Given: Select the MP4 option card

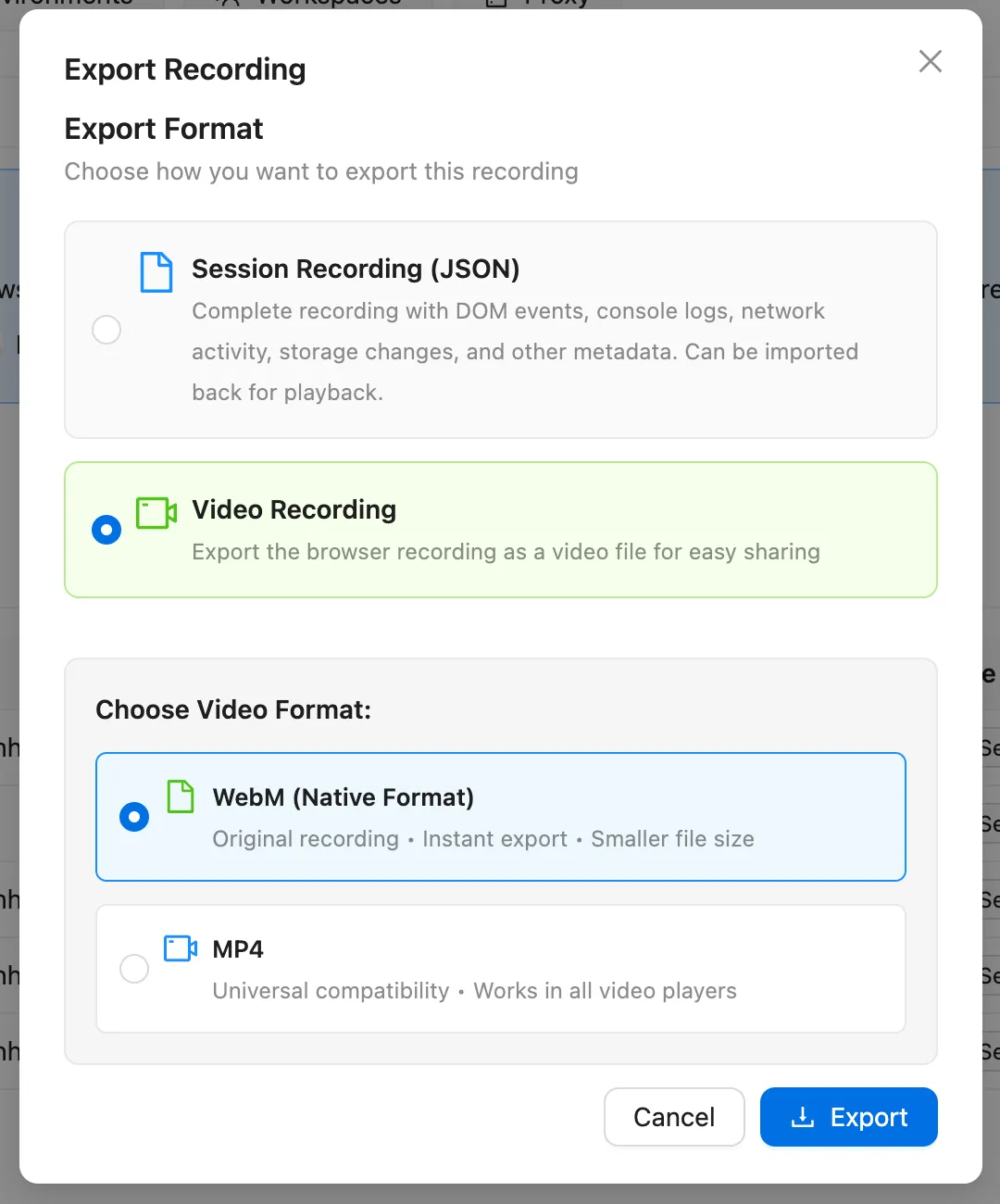Looking at the screenshot, I should click(x=500, y=968).
